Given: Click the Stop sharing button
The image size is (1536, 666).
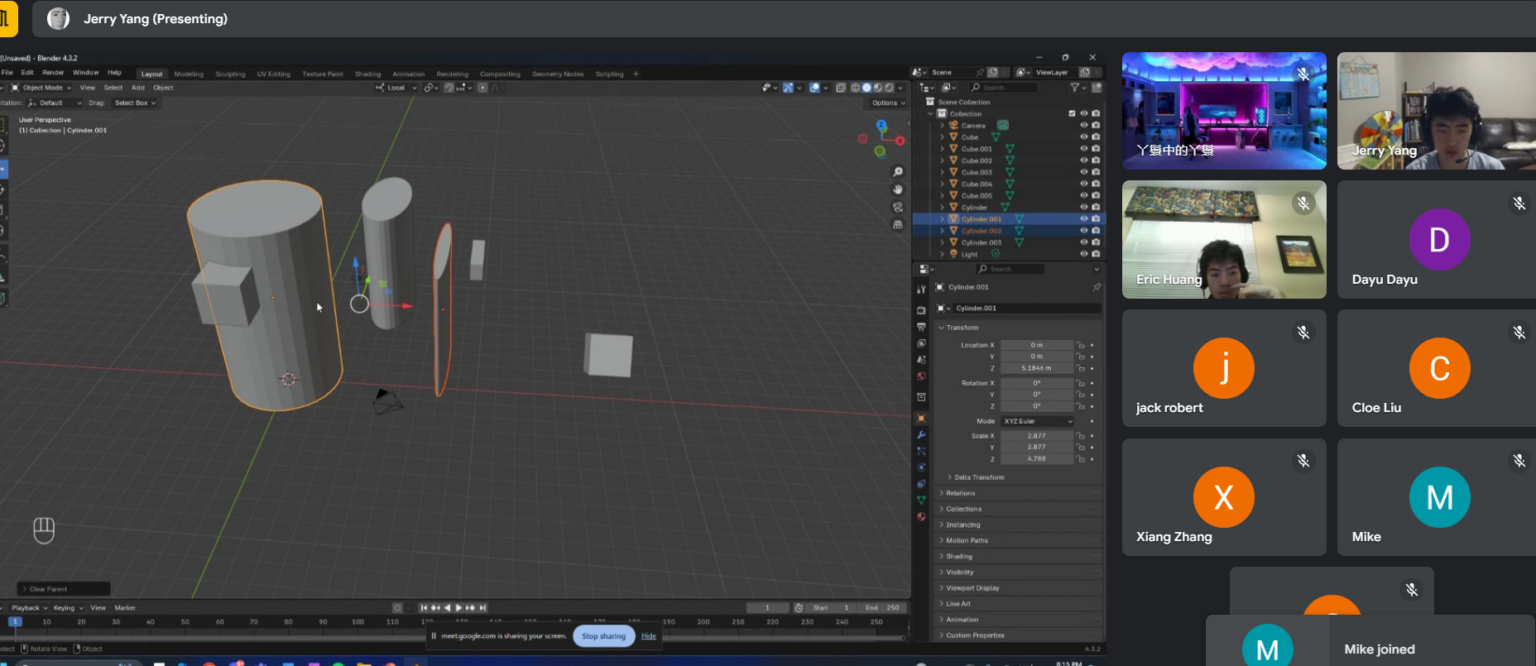Looking at the screenshot, I should [604, 636].
